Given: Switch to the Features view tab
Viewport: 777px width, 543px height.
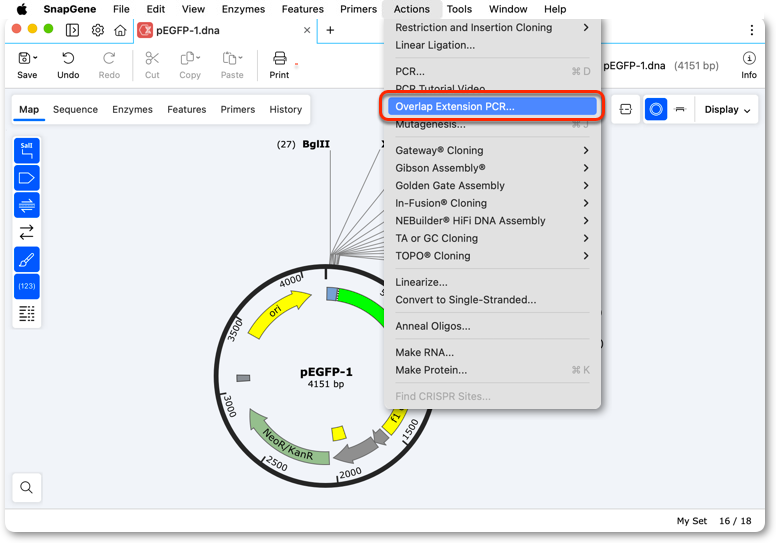Looking at the screenshot, I should click(x=186, y=109).
